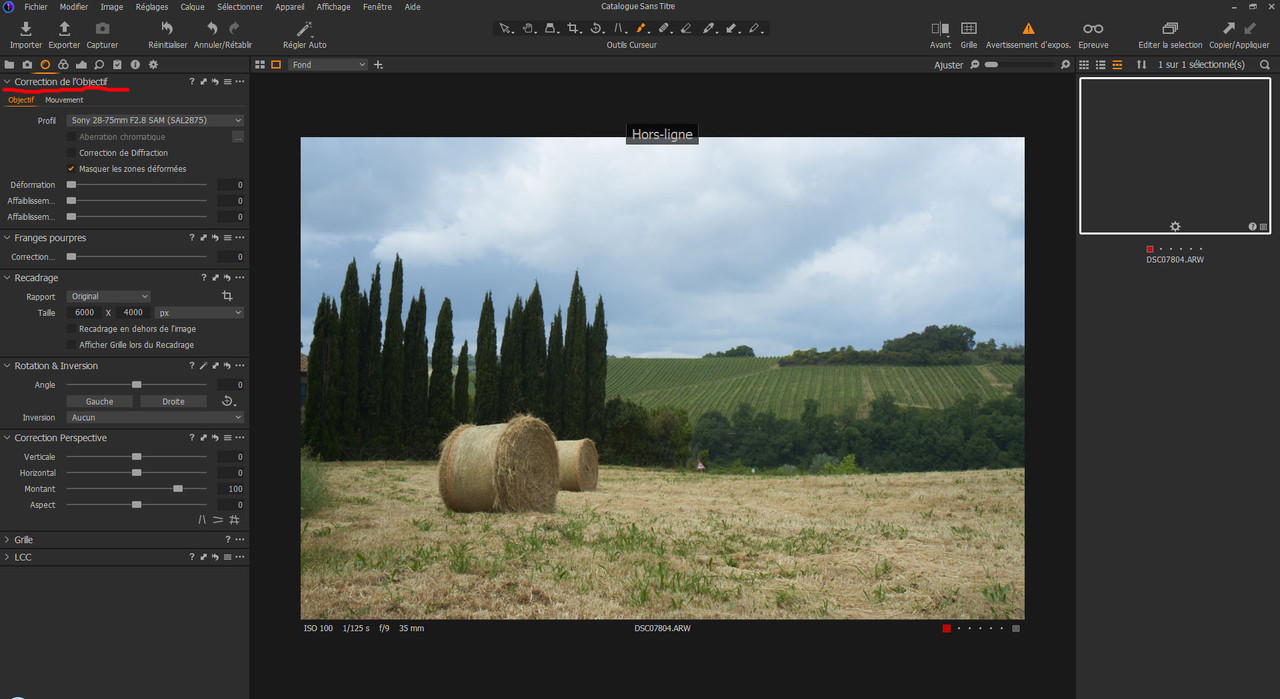Click the Capturer camera icon

click(102, 29)
